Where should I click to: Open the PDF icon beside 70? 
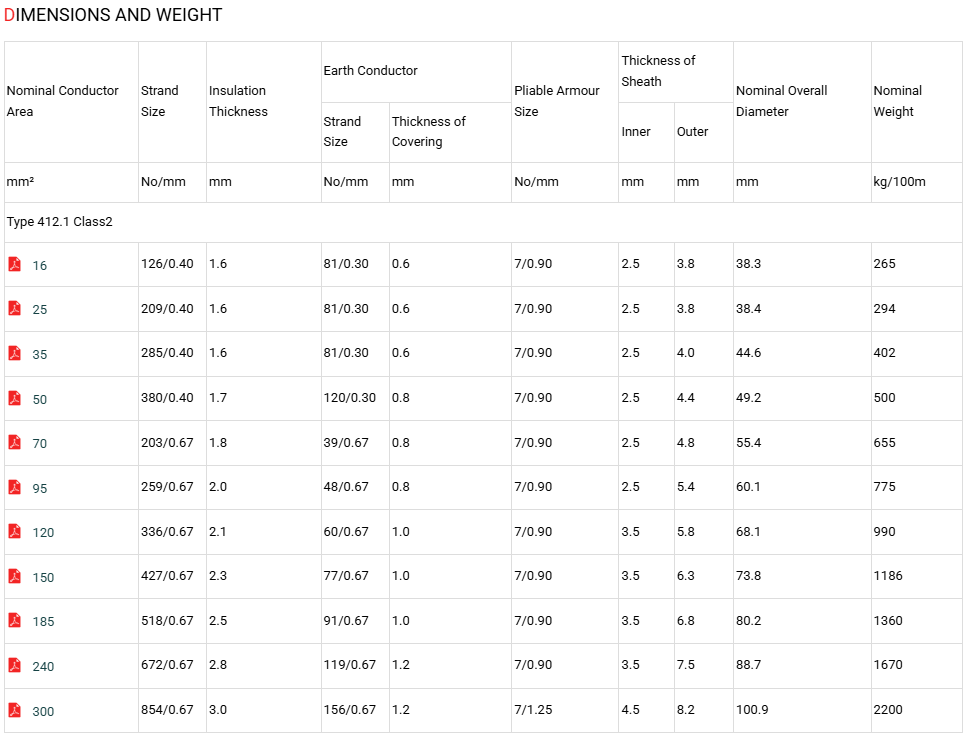[x=15, y=442]
